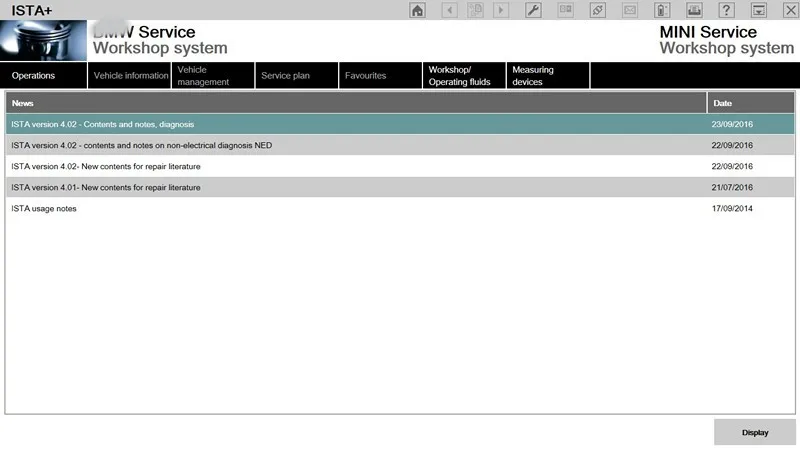
Task: Click the back arrow toolbar icon
Action: 449,10
